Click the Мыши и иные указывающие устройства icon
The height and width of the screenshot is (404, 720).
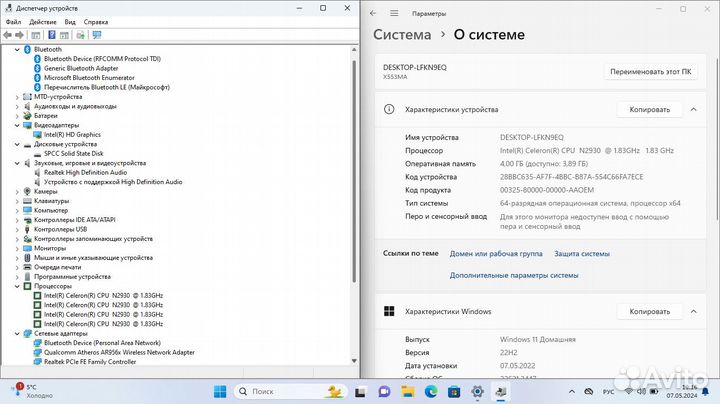click(x=28, y=258)
